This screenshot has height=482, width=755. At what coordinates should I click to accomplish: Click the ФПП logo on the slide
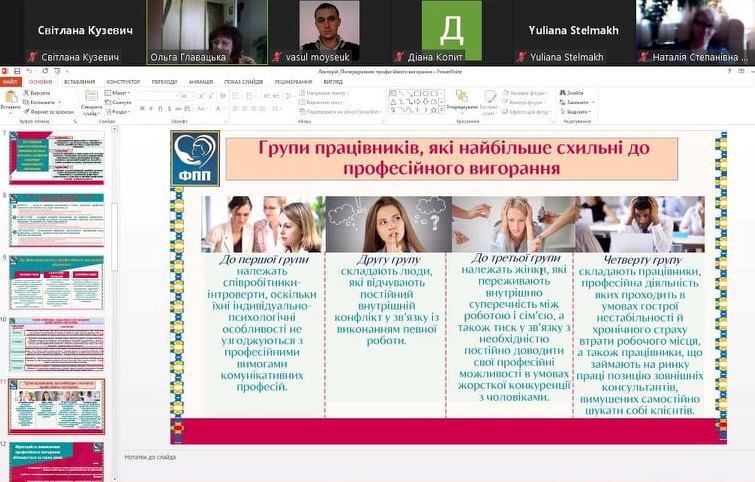(x=195, y=158)
